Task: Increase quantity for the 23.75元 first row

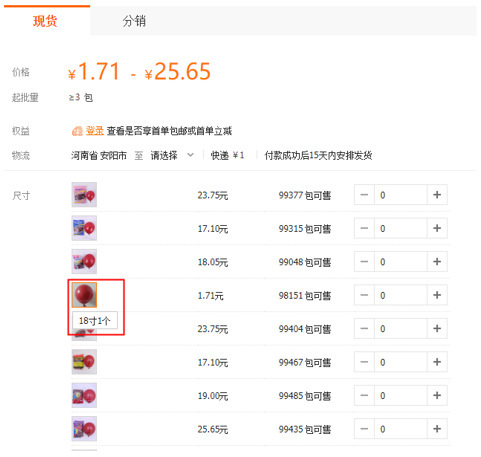Action: click(437, 195)
